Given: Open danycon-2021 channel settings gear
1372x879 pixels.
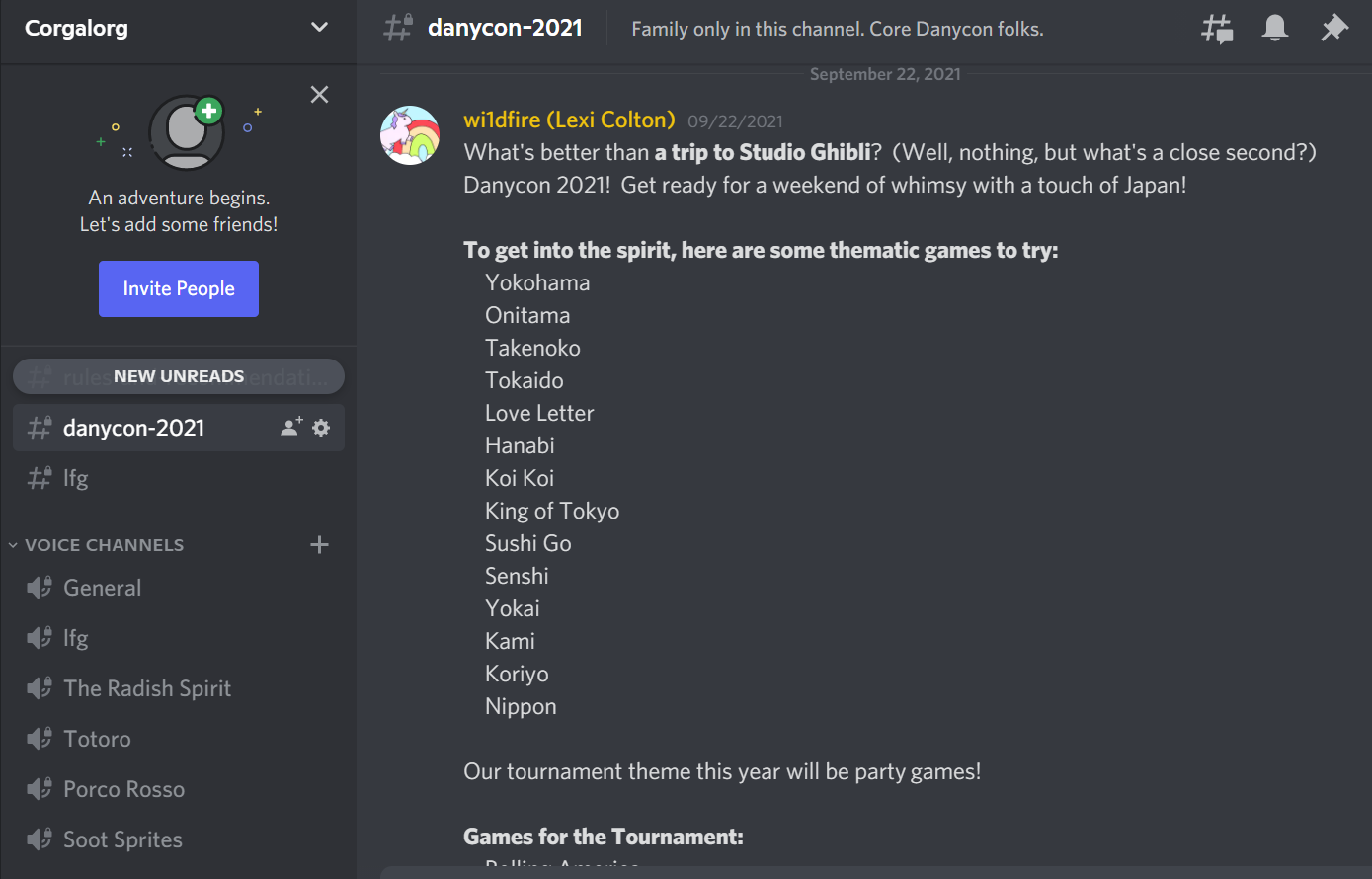Looking at the screenshot, I should 321,428.
